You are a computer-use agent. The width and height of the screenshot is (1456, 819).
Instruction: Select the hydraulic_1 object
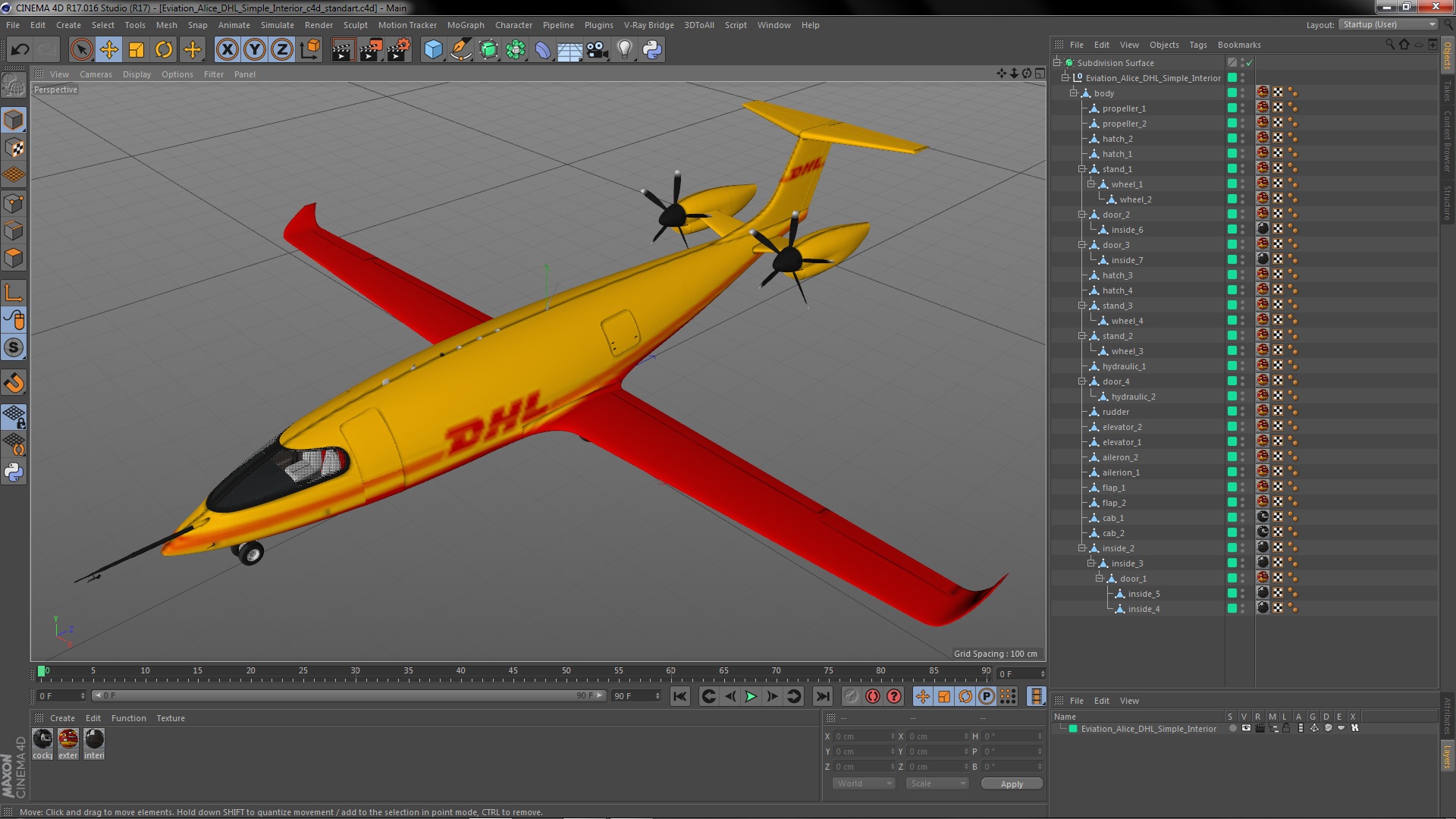[x=1124, y=366]
